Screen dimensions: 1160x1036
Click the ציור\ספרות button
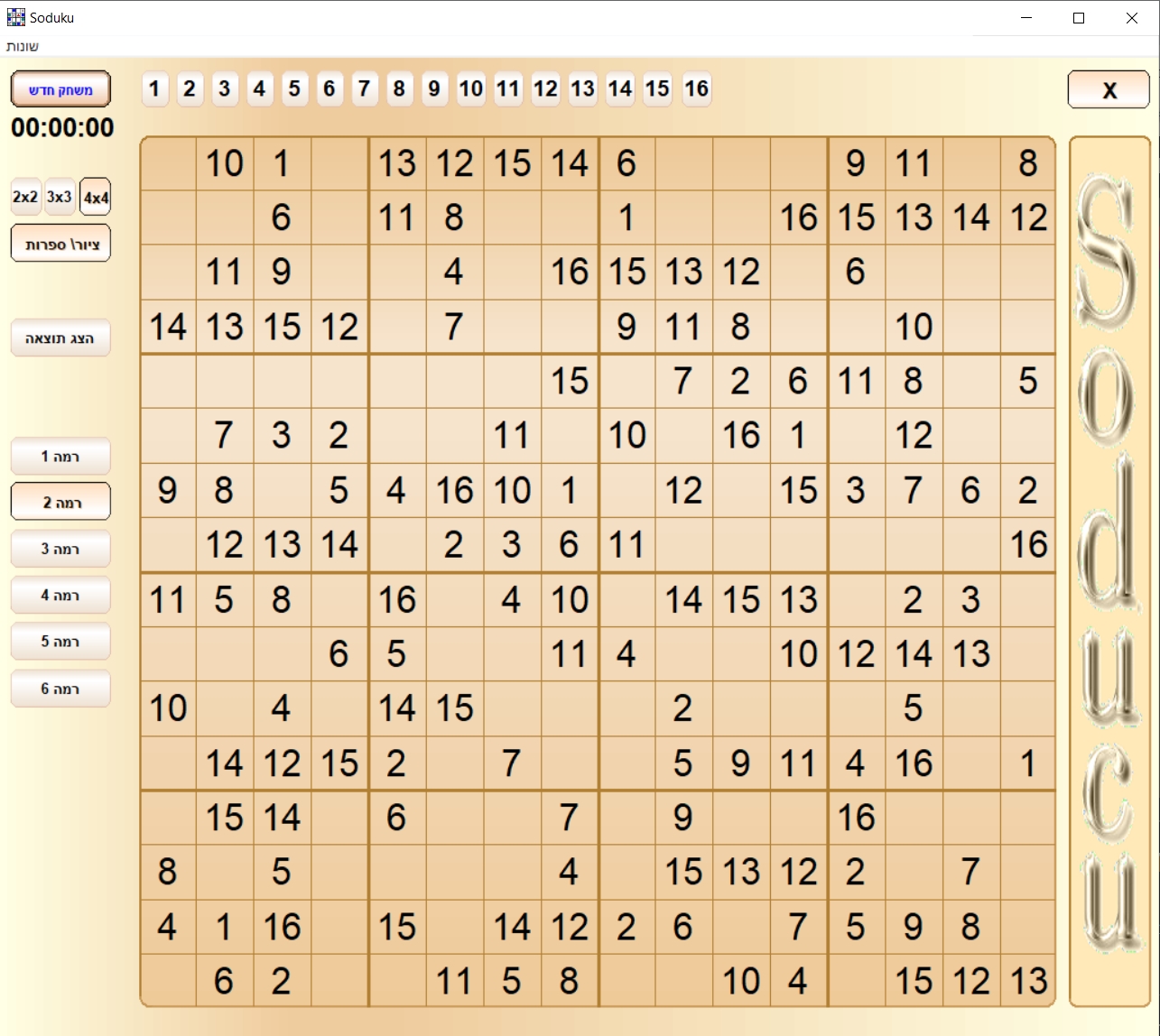[60, 244]
